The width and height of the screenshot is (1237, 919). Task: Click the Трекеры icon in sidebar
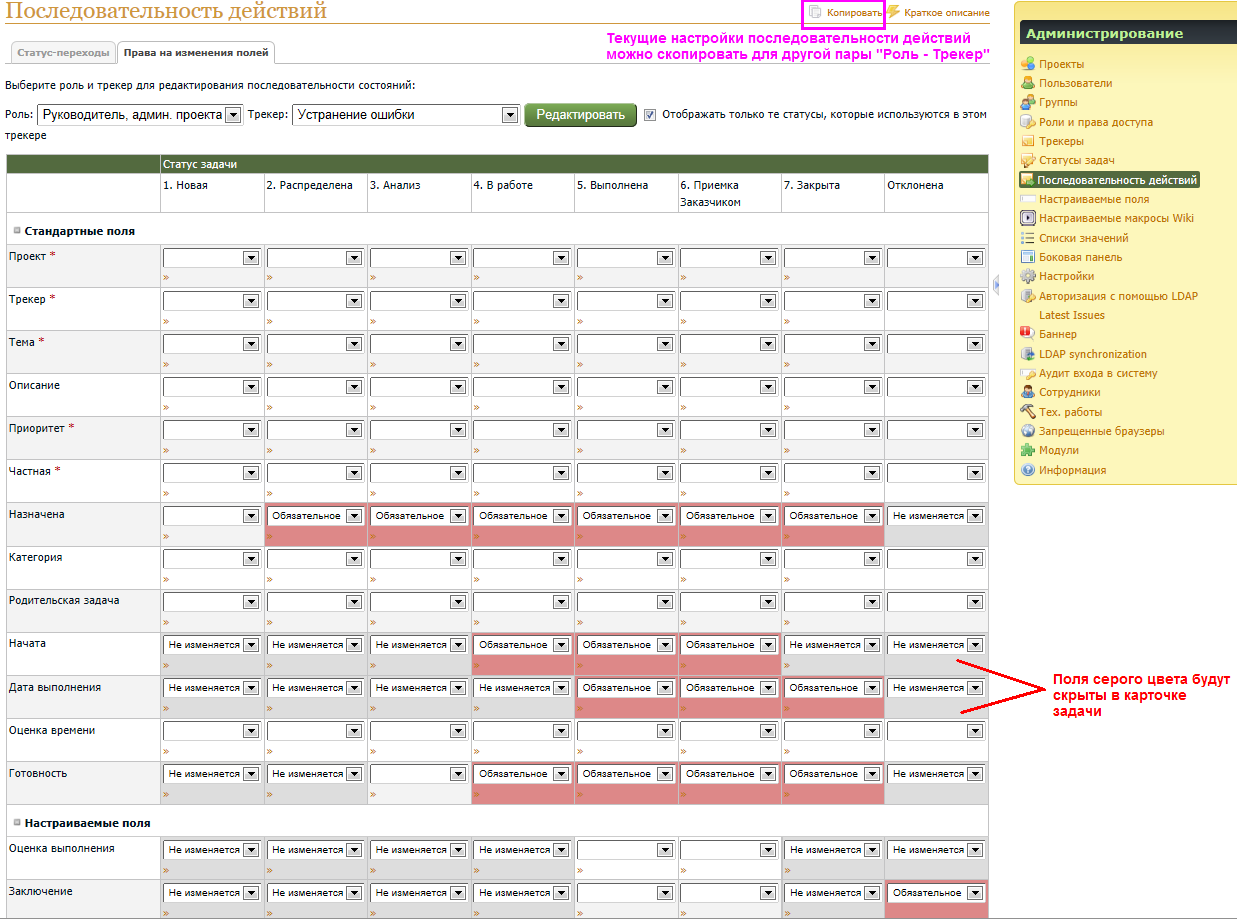point(1028,141)
